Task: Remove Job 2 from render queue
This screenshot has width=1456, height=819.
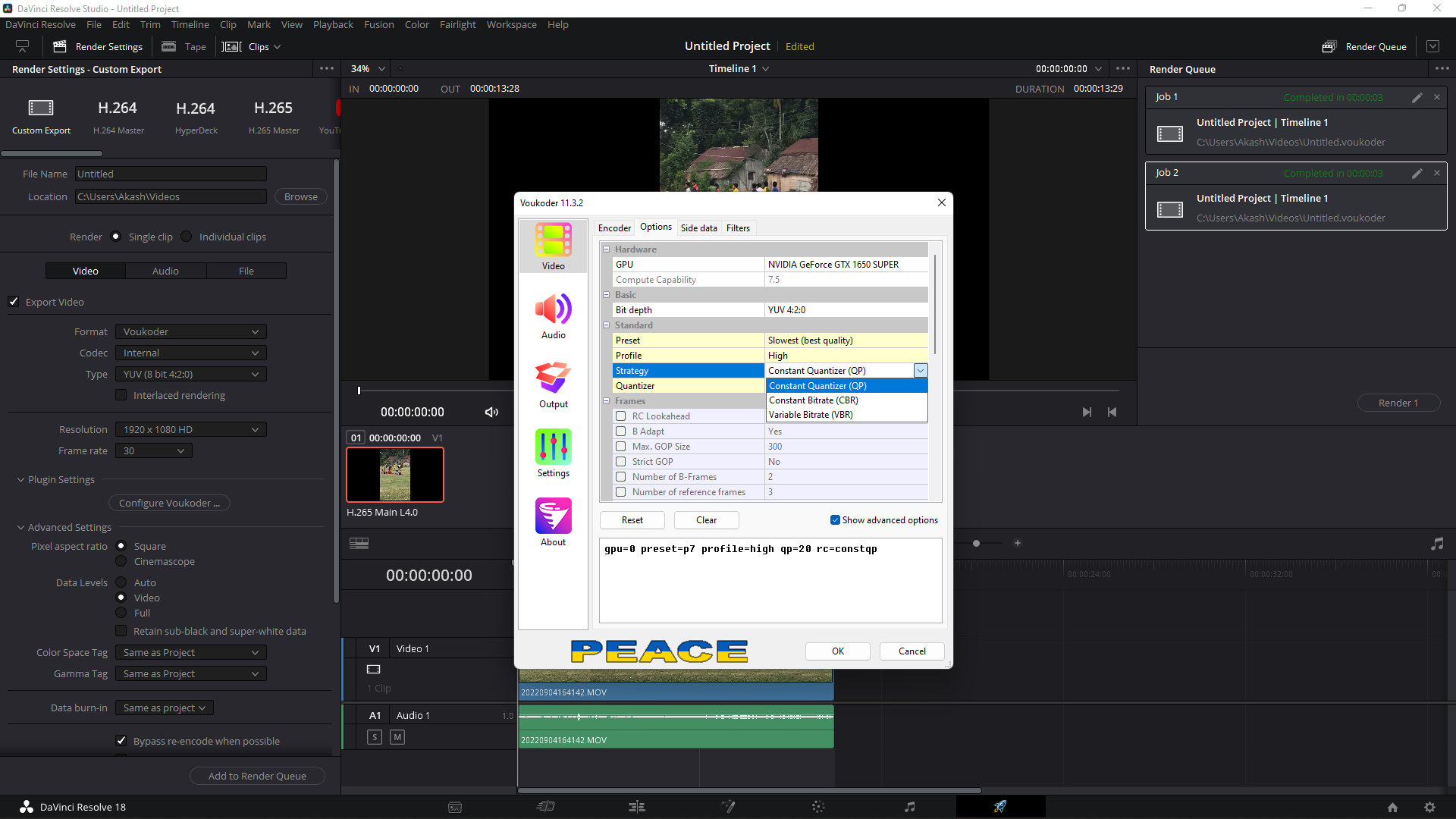Action: pyautogui.click(x=1437, y=173)
